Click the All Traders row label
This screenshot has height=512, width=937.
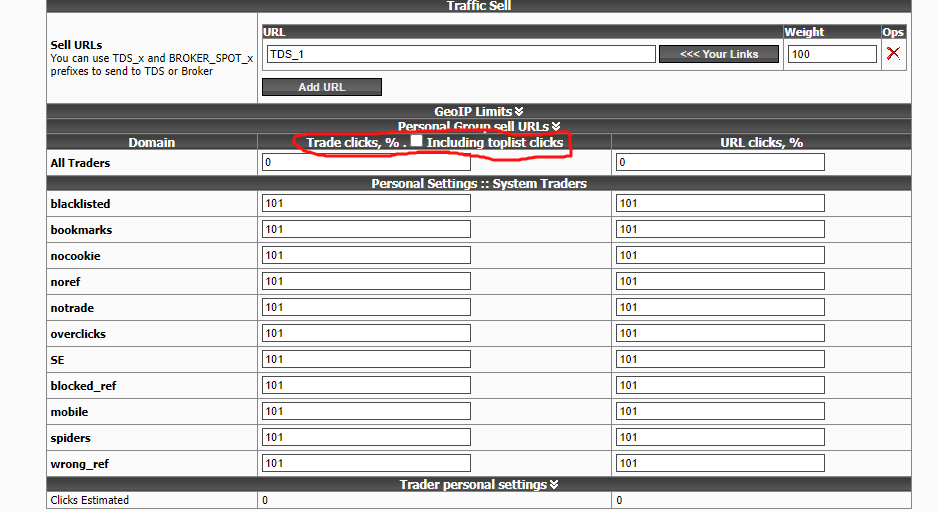(x=80, y=163)
